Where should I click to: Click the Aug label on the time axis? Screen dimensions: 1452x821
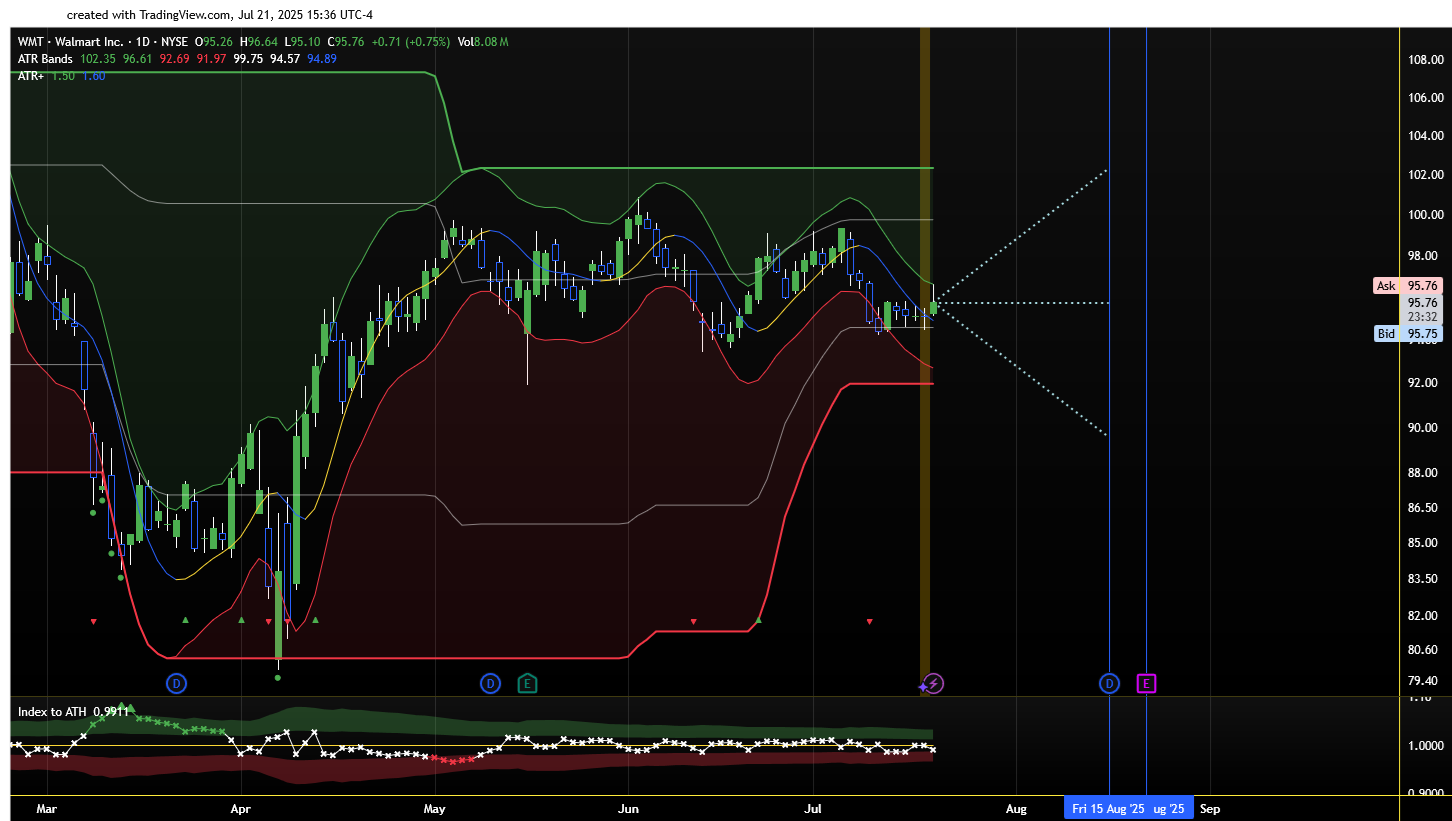(x=1016, y=808)
